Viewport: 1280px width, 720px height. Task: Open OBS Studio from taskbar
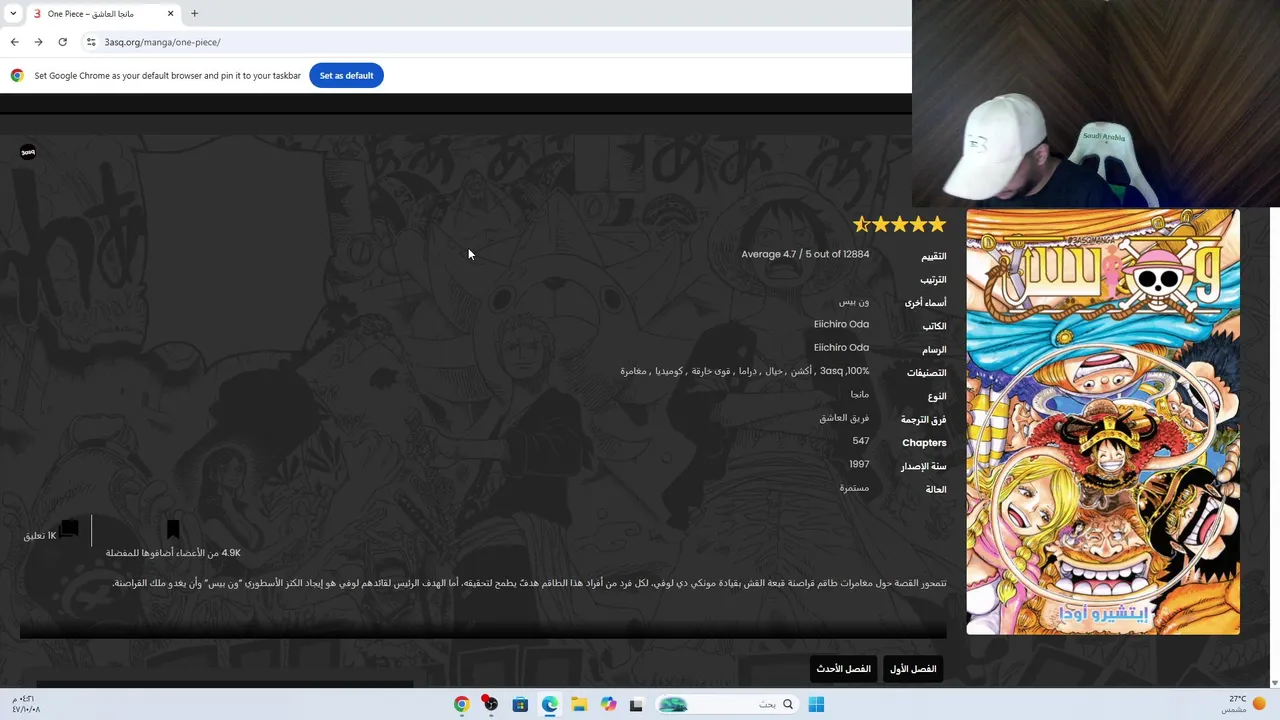[x=490, y=705]
